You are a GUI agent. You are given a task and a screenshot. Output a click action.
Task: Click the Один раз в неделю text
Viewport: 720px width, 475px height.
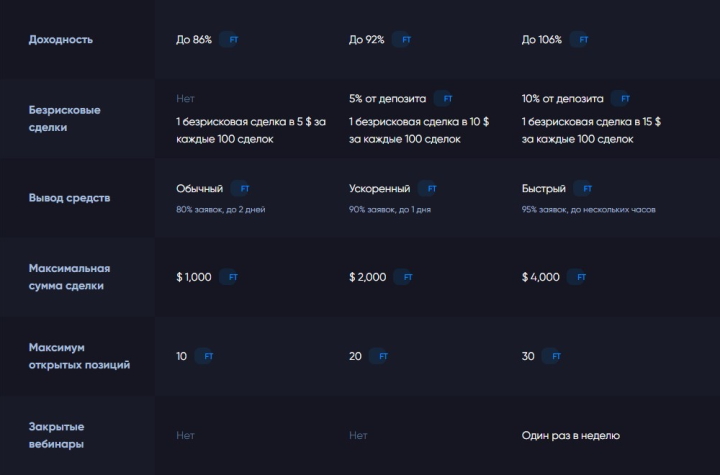(570, 436)
